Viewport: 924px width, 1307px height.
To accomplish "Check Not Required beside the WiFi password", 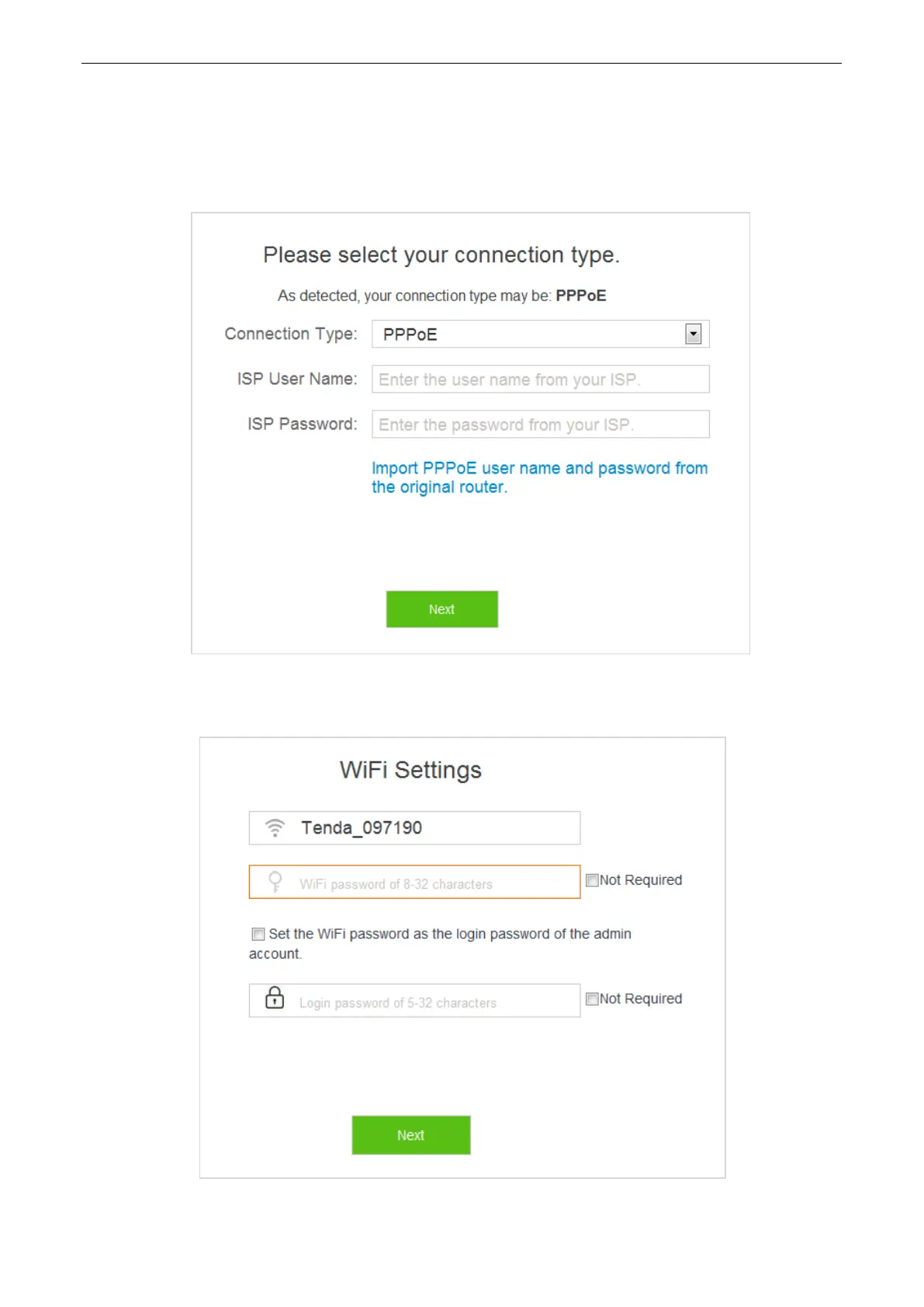I will 592,880.
